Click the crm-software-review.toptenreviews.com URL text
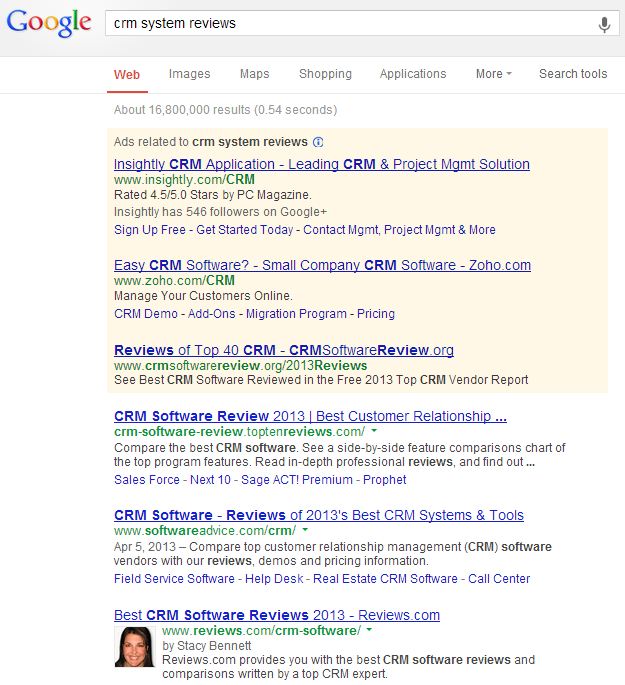This screenshot has height=685, width=625. [239, 432]
